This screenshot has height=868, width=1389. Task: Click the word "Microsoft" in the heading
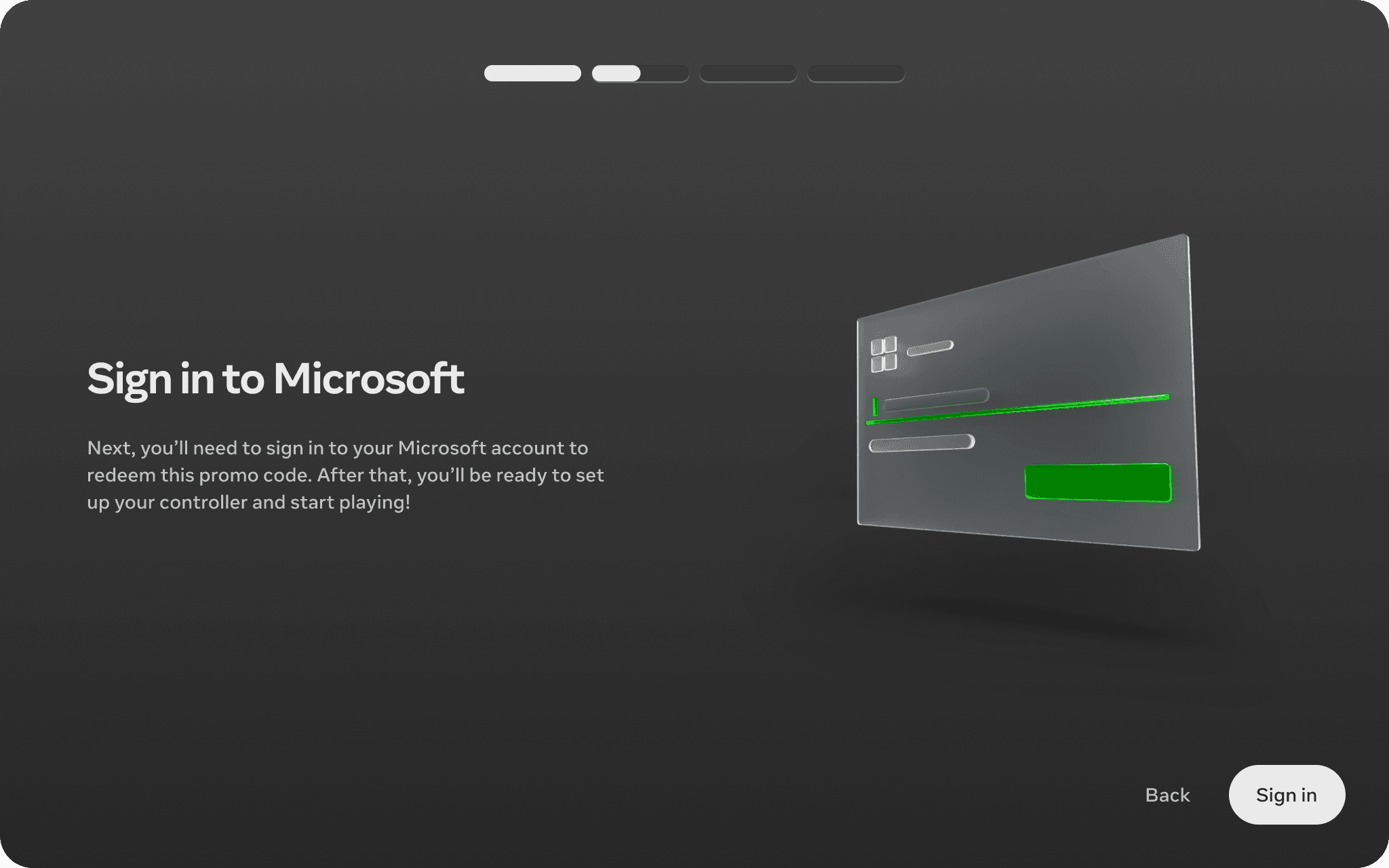(369, 378)
